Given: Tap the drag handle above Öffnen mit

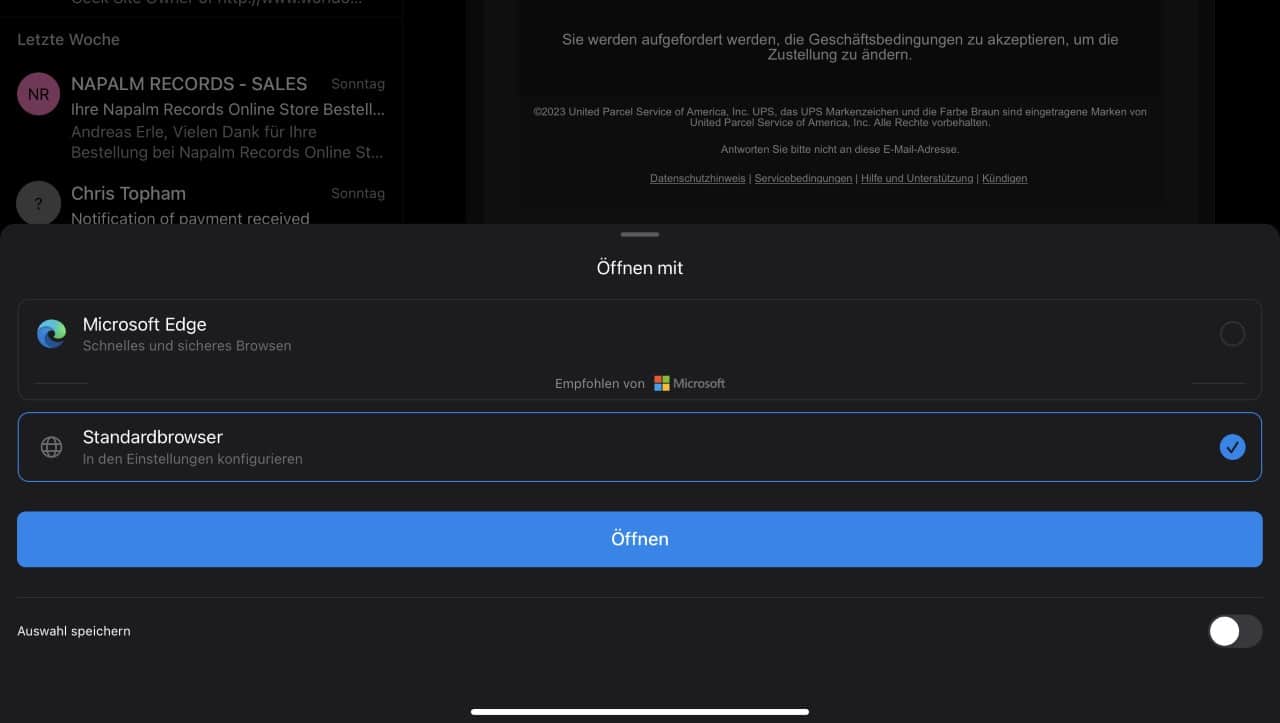Looking at the screenshot, I should click(640, 235).
